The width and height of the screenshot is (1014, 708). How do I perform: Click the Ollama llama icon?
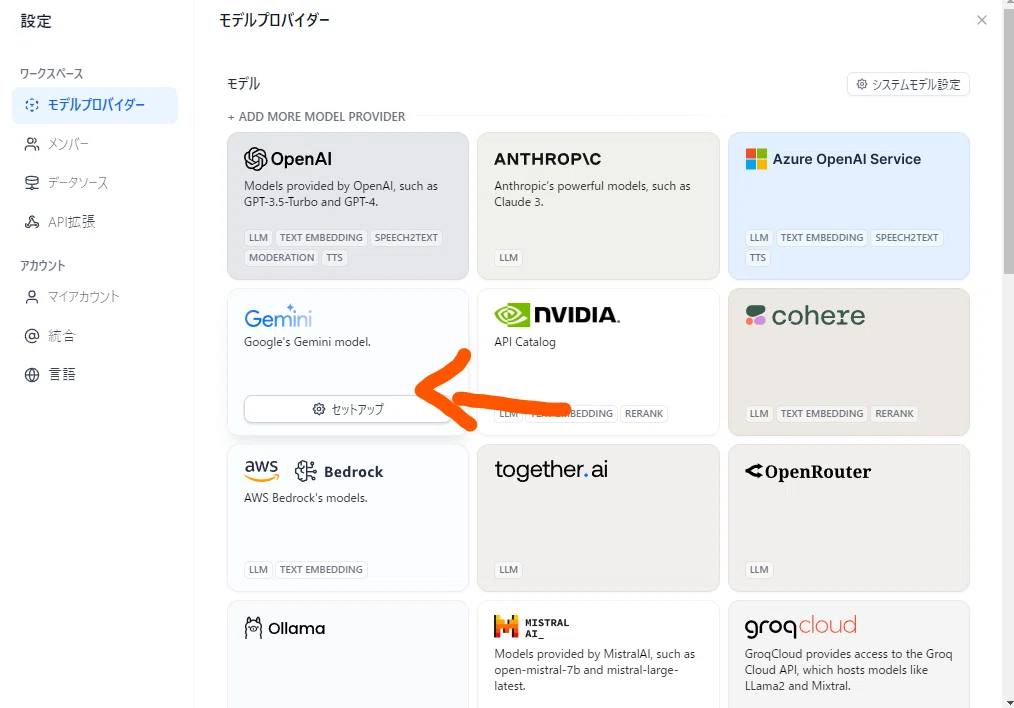[x=254, y=628]
